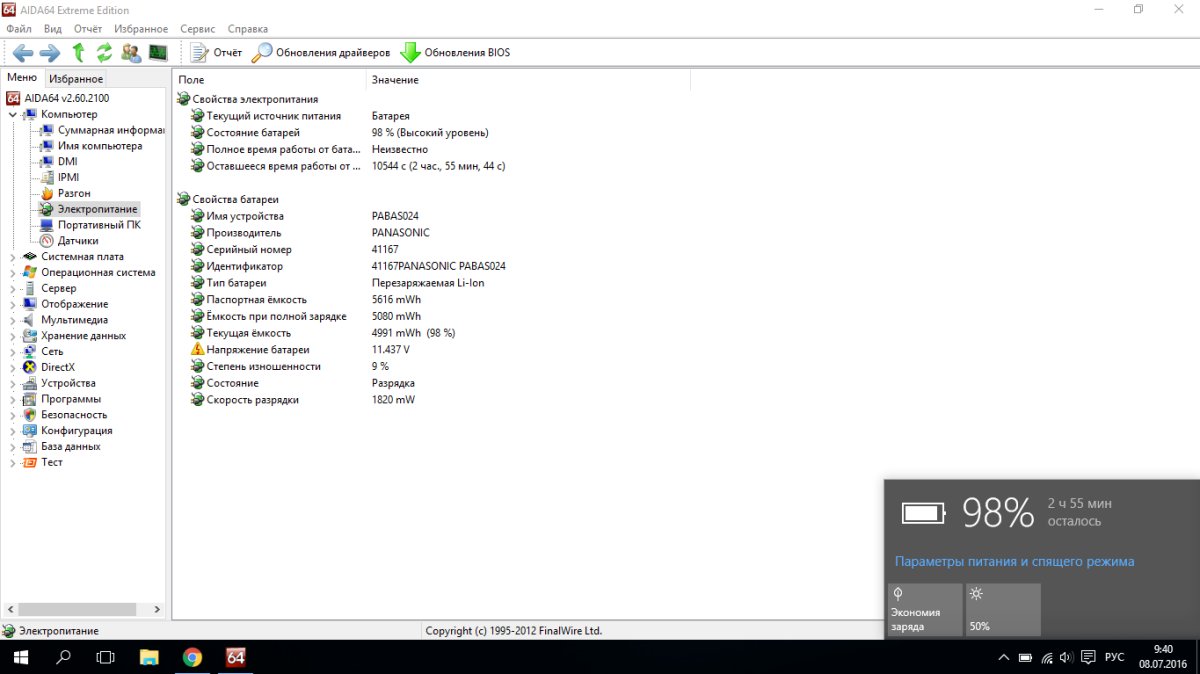The image size is (1200, 674).
Task: Select AIDA64 v2.60.2100 root node
Action: [x=57, y=98]
